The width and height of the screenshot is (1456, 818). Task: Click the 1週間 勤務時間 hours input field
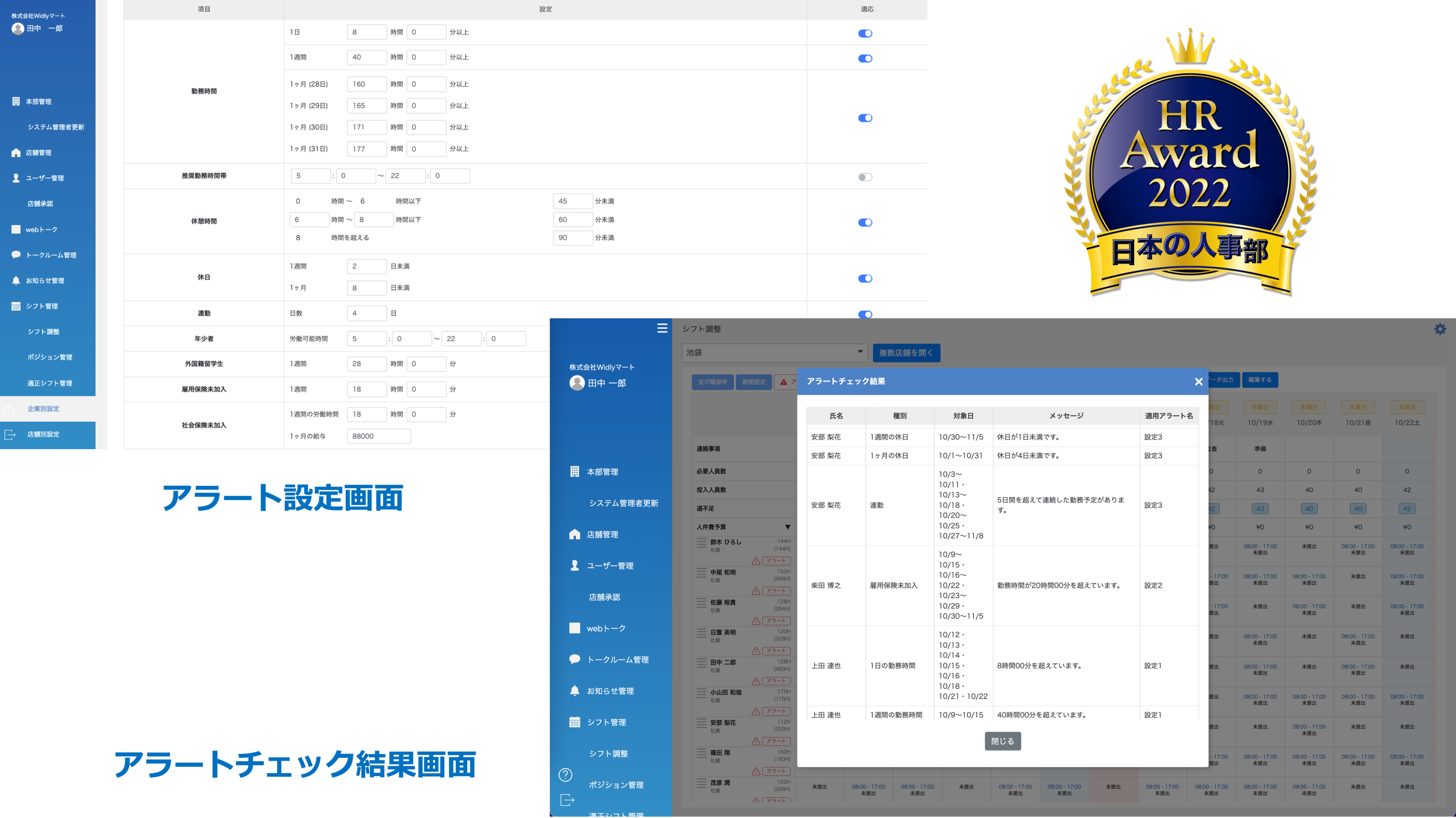(x=366, y=57)
